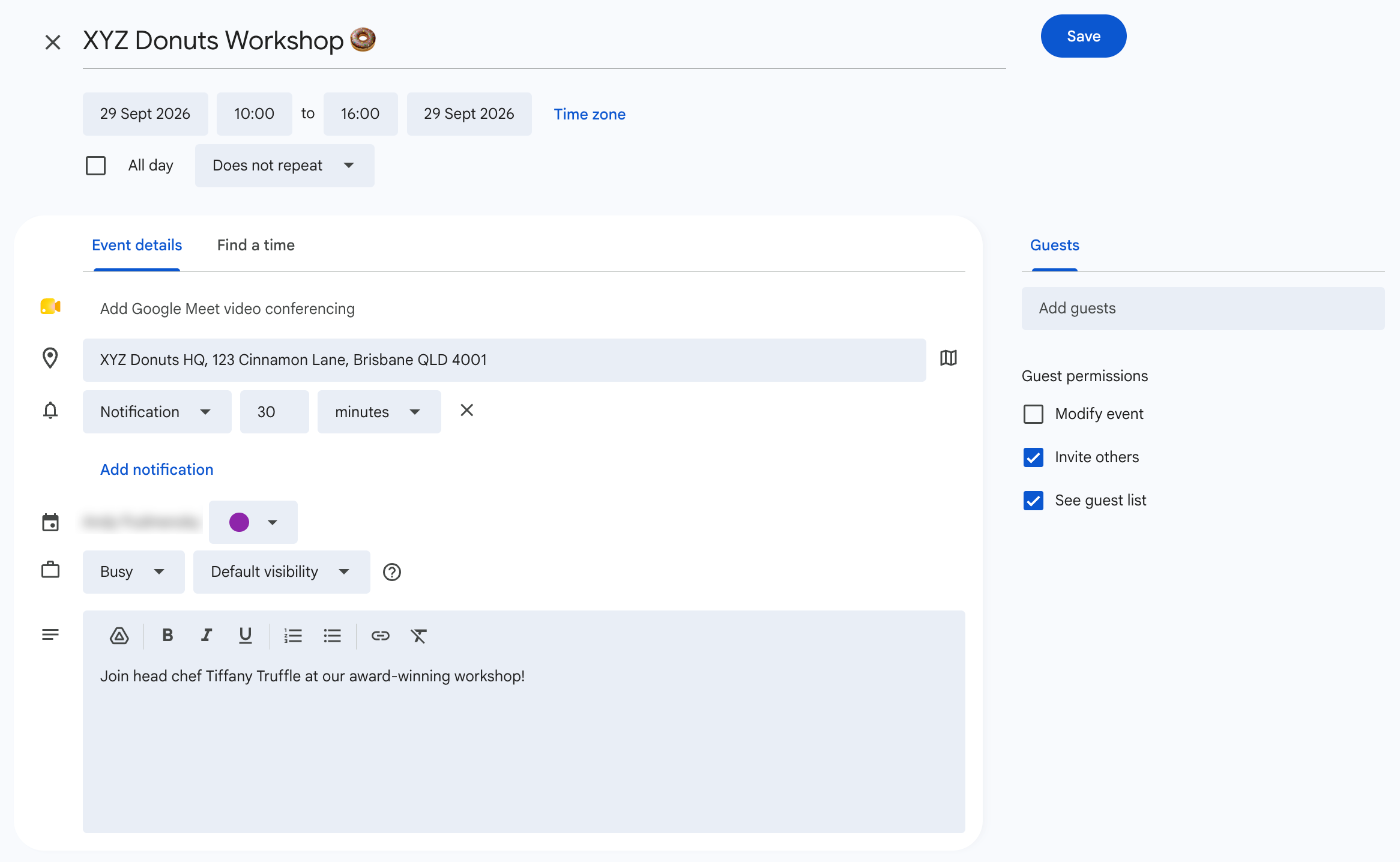The image size is (1400, 862).
Task: Uncheck the Invite others permission
Action: pyautogui.click(x=1033, y=457)
